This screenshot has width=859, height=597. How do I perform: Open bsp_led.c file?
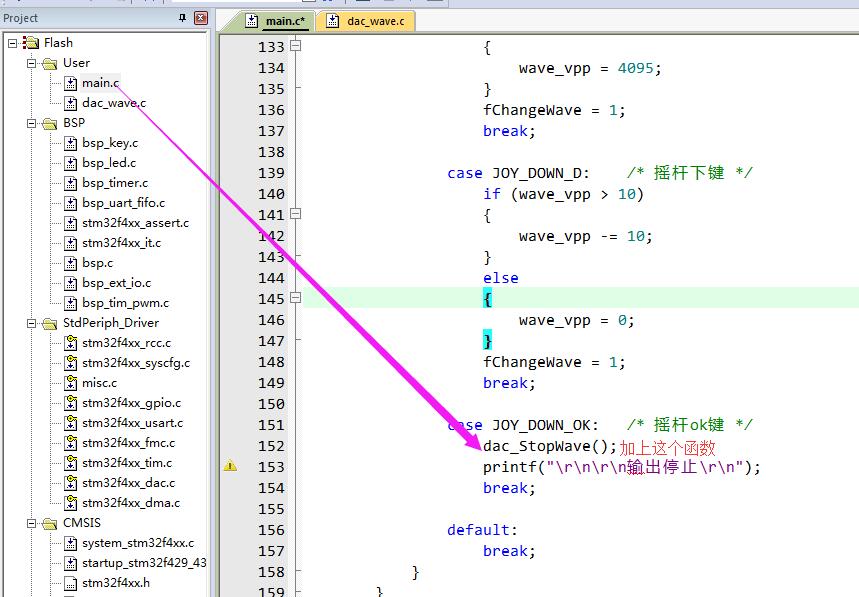[x=109, y=163]
